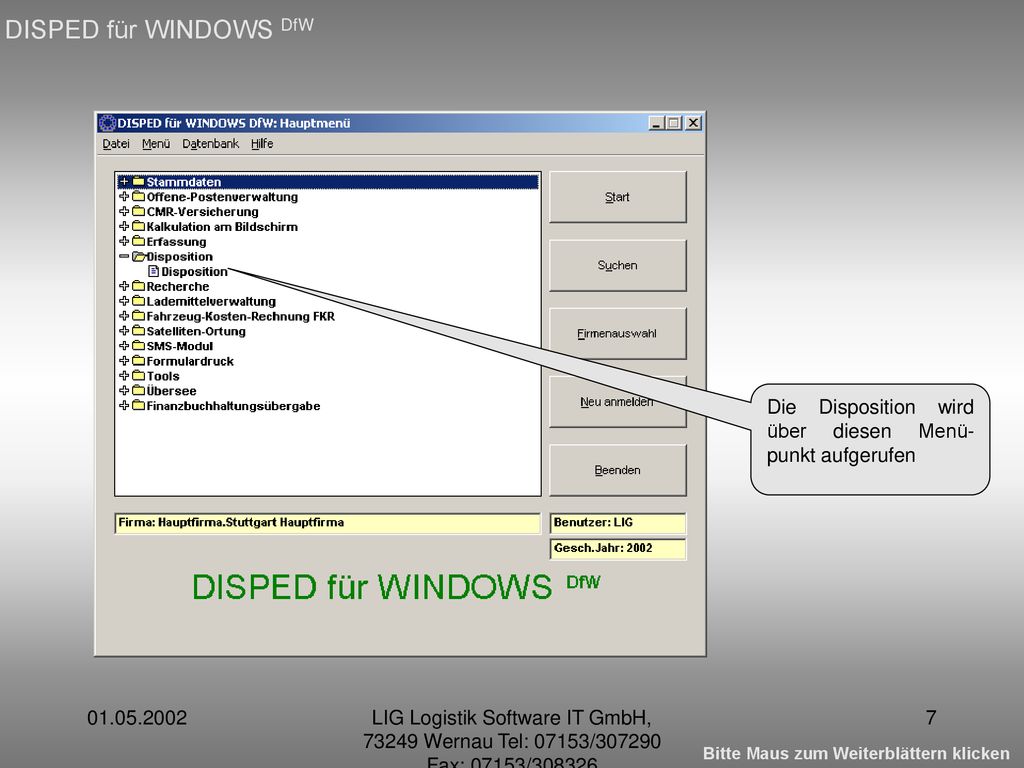
Task: Click Kalkulation am Bildschirm folder icon
Action: 138,227
